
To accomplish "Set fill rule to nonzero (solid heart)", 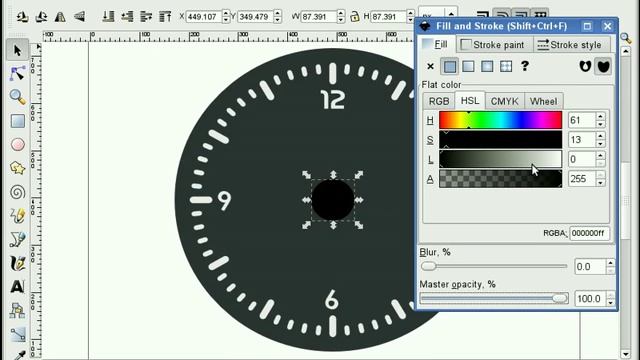I will [603, 66].
